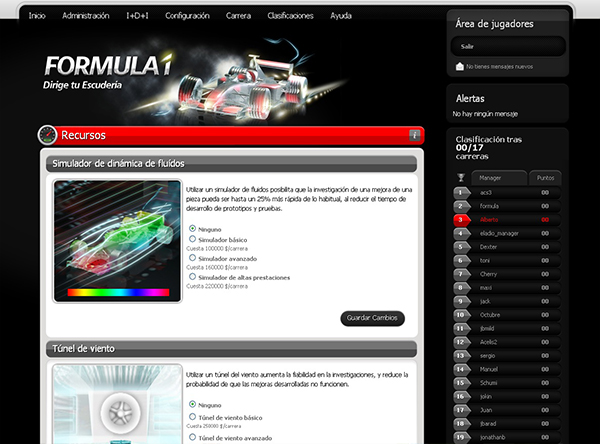Click manager name sergio
Screen dimensions: 600x444
(x=487, y=356)
